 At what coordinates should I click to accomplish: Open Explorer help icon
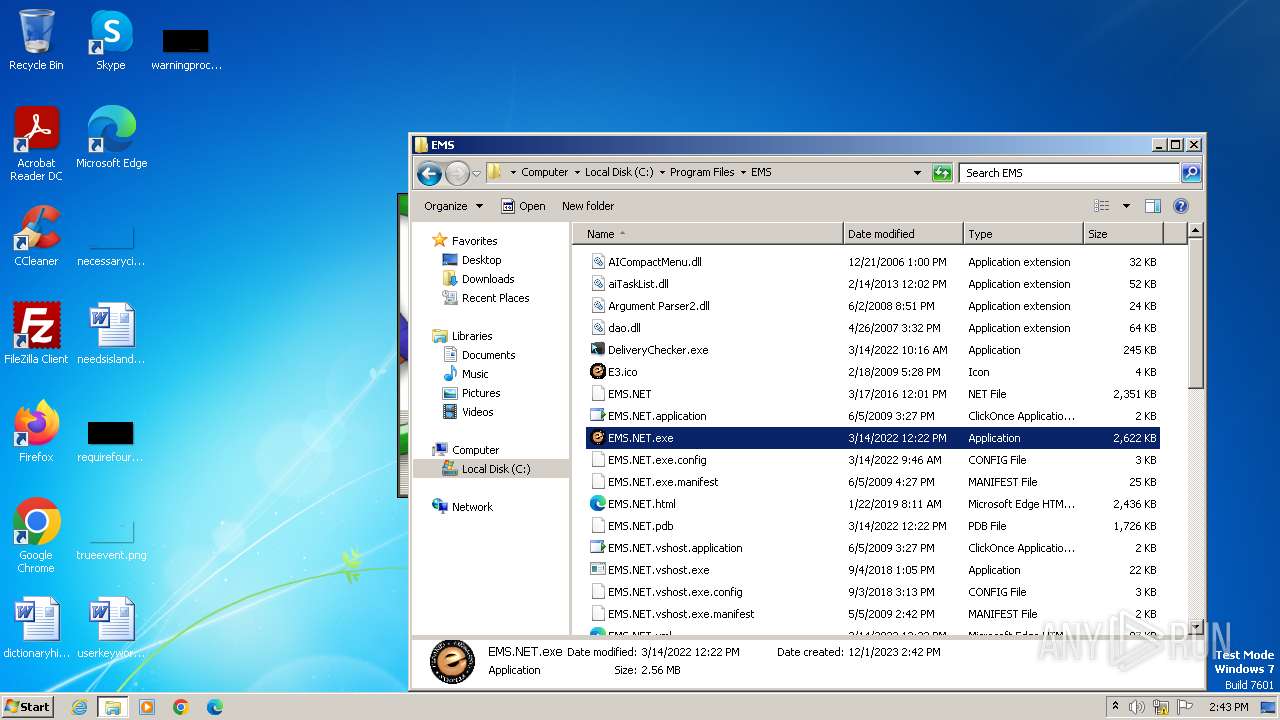[x=1181, y=206]
